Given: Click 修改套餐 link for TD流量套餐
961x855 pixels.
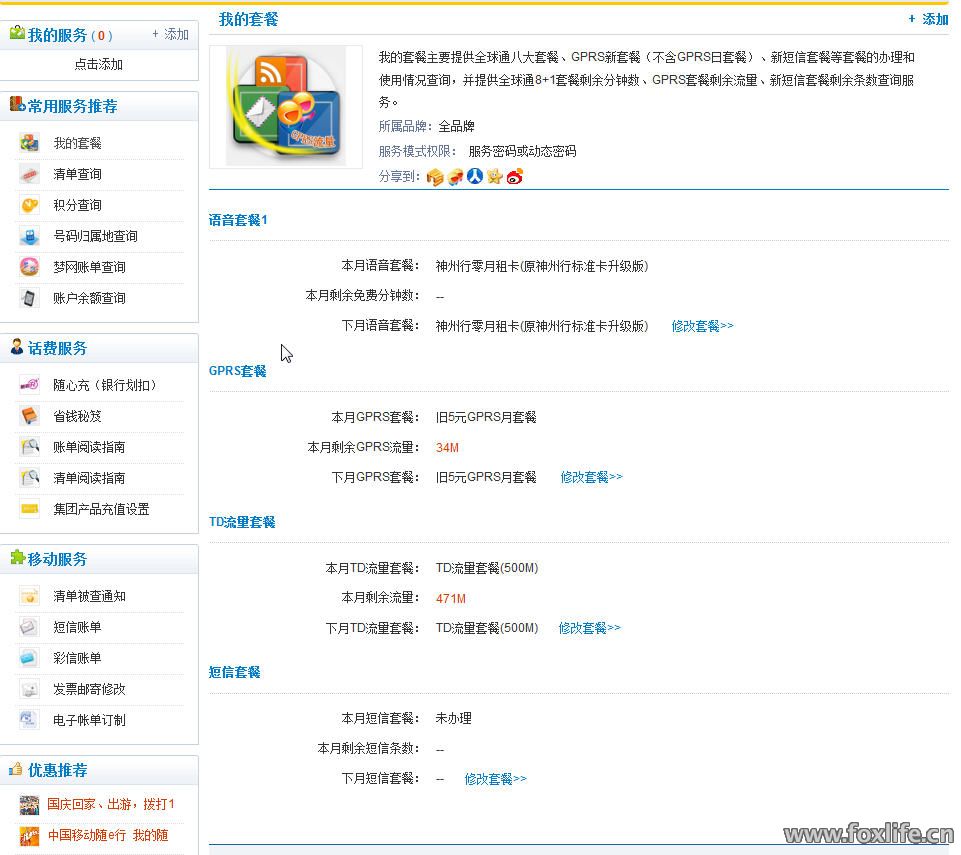Looking at the screenshot, I should tap(589, 628).
